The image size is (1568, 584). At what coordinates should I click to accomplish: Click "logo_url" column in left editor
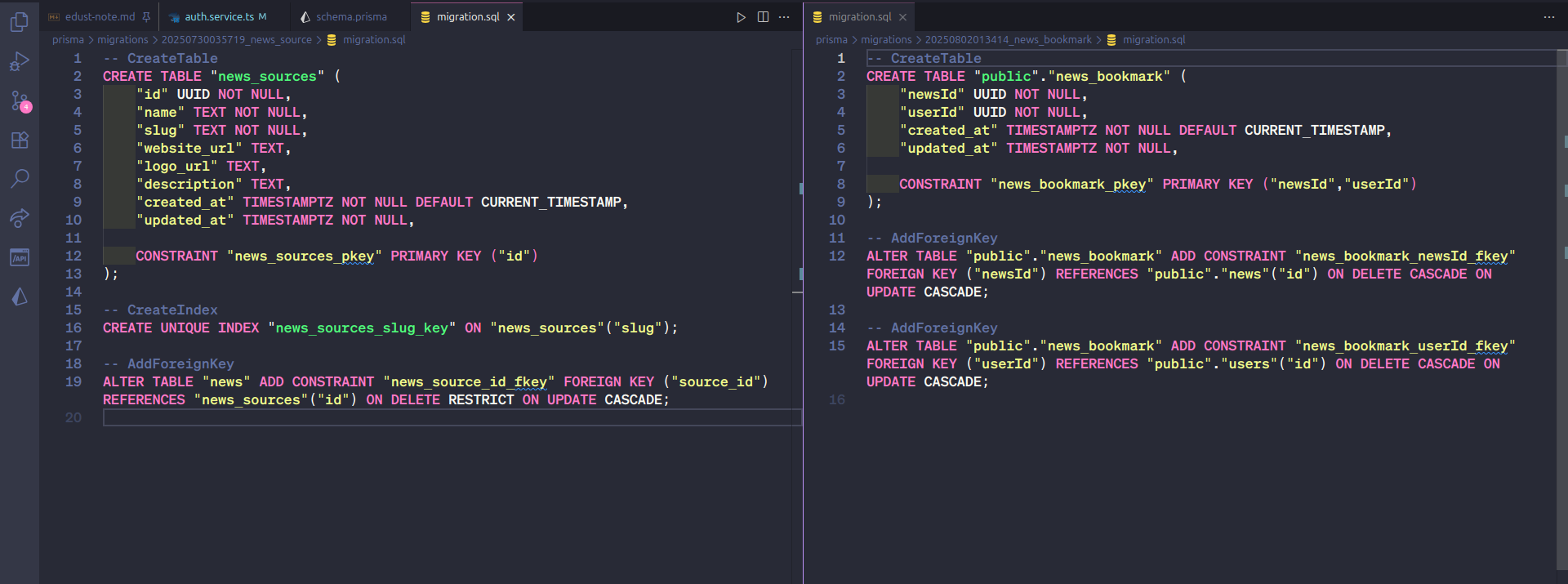point(177,166)
